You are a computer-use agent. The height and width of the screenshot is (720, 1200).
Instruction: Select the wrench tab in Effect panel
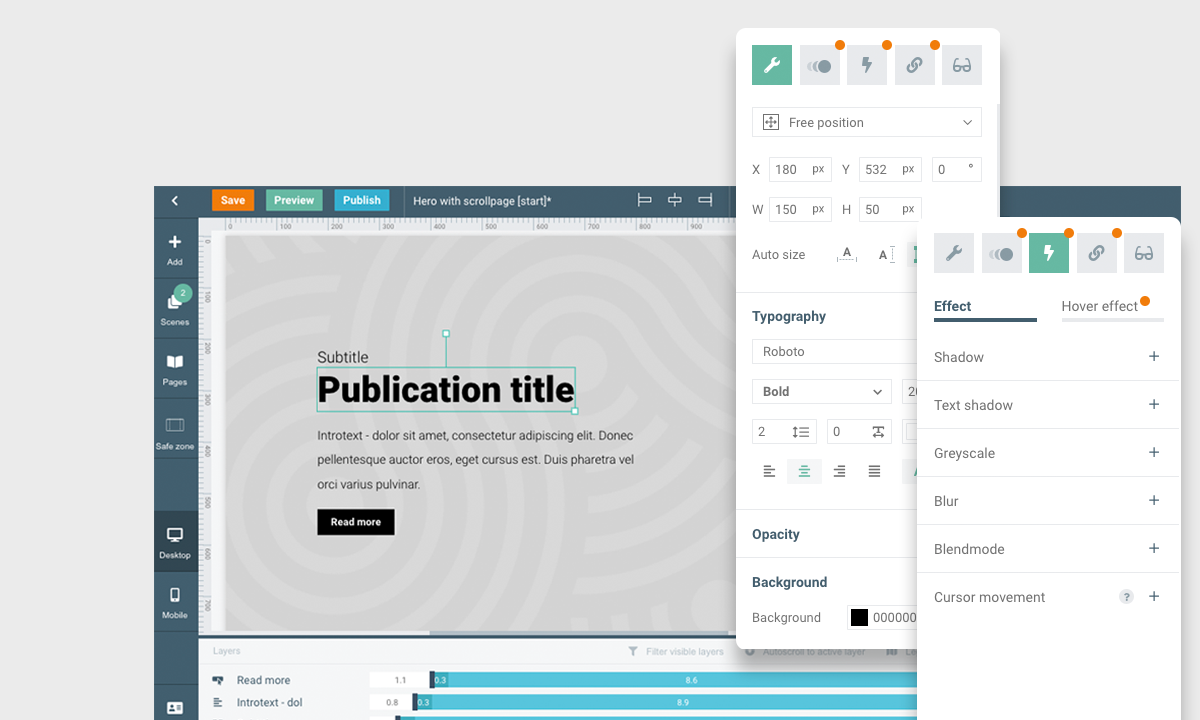[954, 253]
